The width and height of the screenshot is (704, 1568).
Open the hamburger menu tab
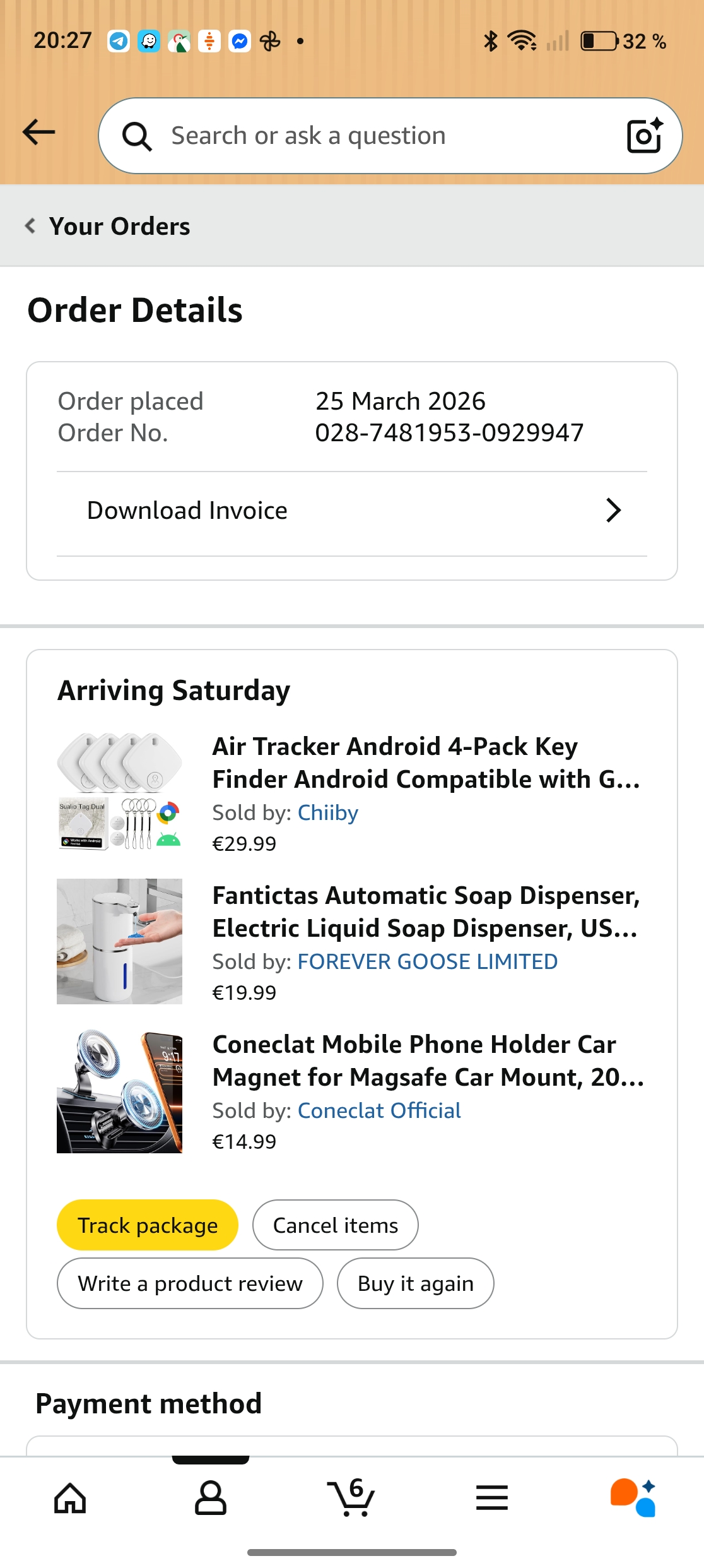(492, 1497)
